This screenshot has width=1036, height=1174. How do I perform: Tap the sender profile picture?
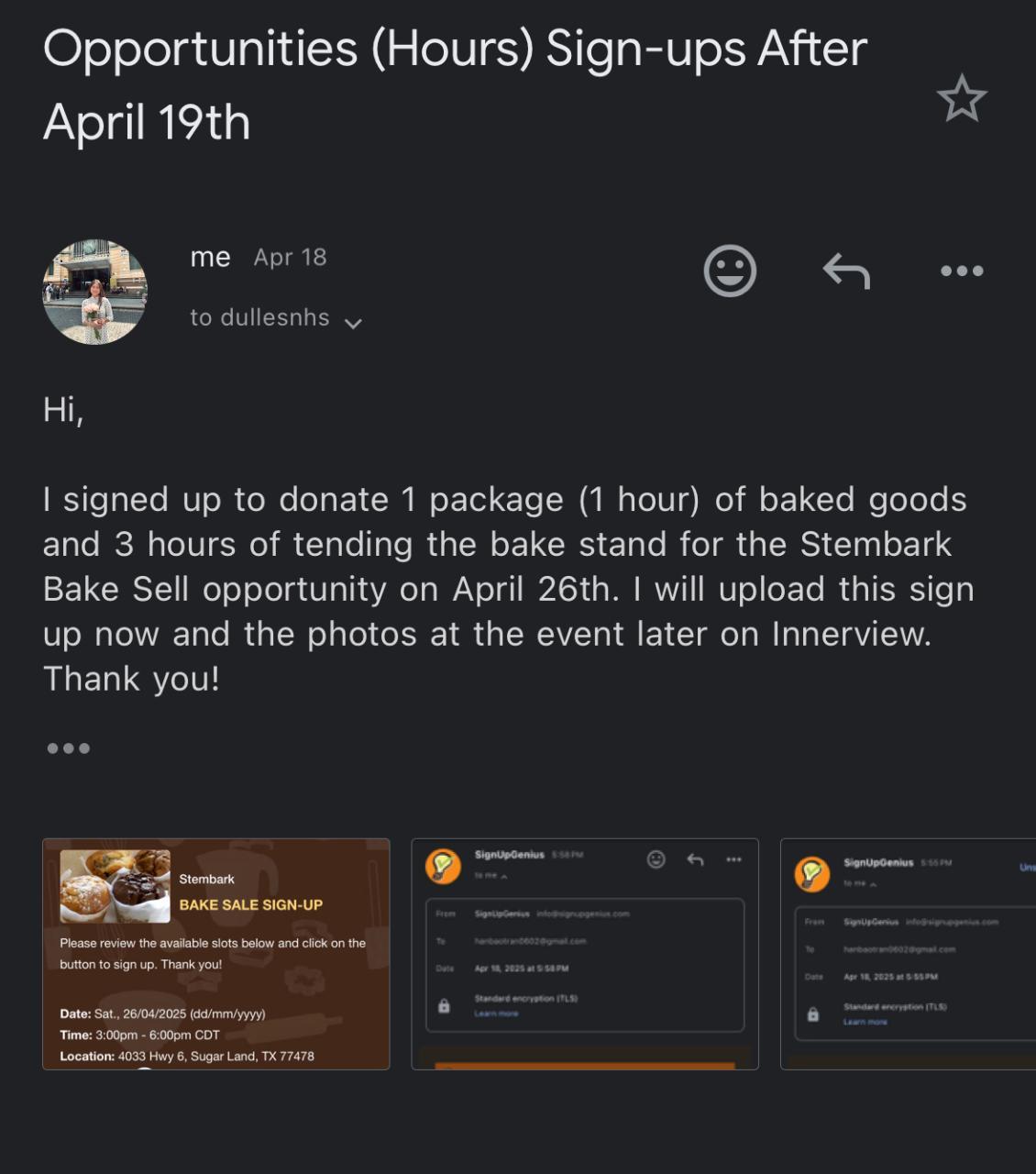click(95, 292)
